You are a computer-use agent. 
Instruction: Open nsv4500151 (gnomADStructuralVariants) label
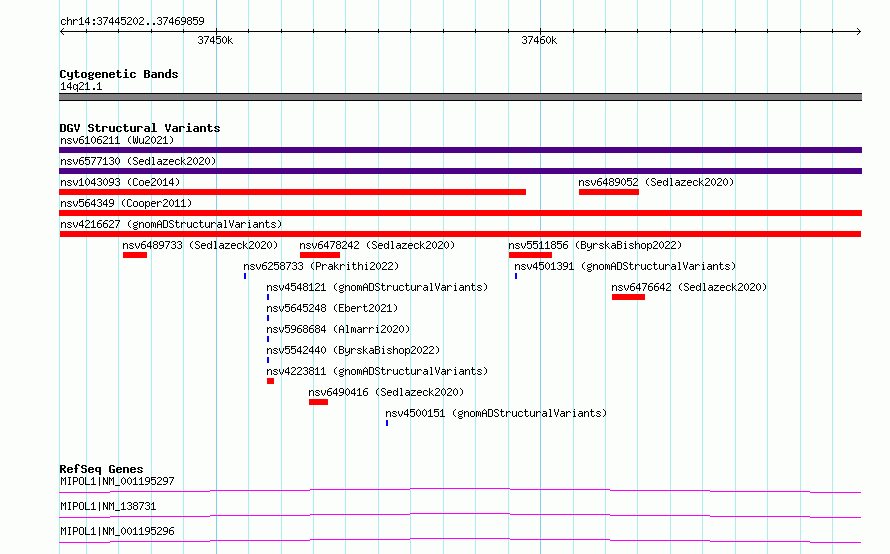point(496,413)
